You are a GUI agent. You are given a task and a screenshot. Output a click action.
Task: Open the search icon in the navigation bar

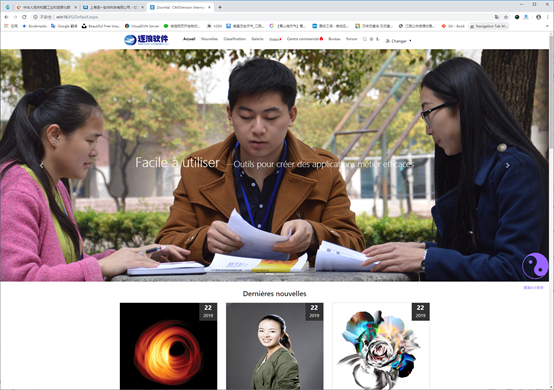click(x=365, y=39)
